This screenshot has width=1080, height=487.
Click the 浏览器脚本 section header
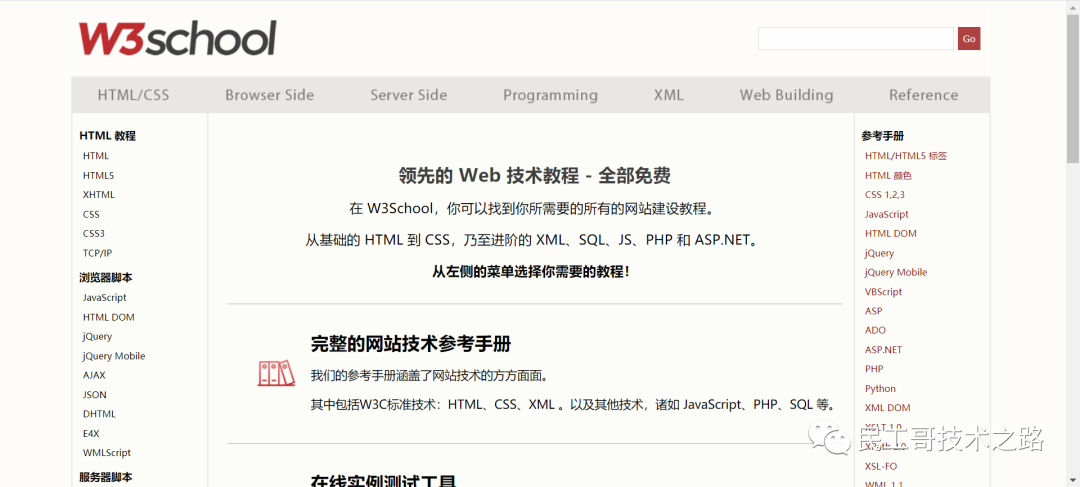coord(106,278)
